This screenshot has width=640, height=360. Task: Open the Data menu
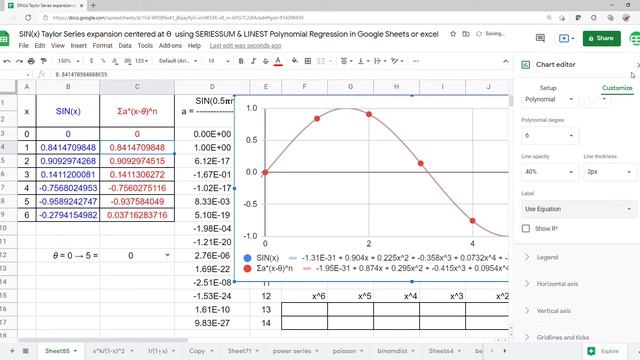tap(125, 45)
